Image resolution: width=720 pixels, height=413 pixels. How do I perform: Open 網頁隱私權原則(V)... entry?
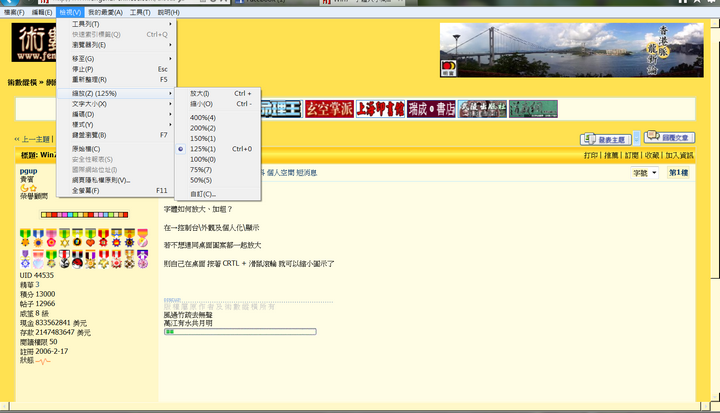pyautogui.click(x=116, y=180)
